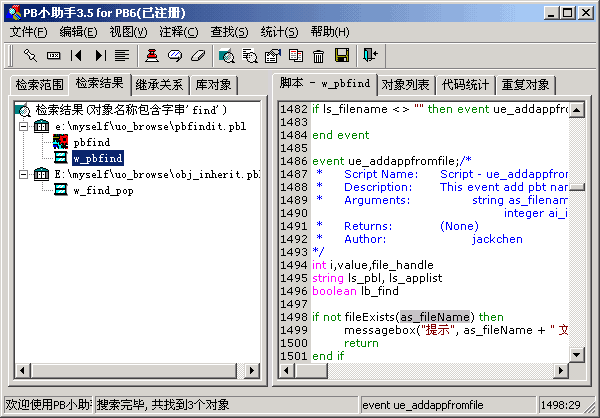
Task: Open the 代码统计 tab
Action: point(464,84)
